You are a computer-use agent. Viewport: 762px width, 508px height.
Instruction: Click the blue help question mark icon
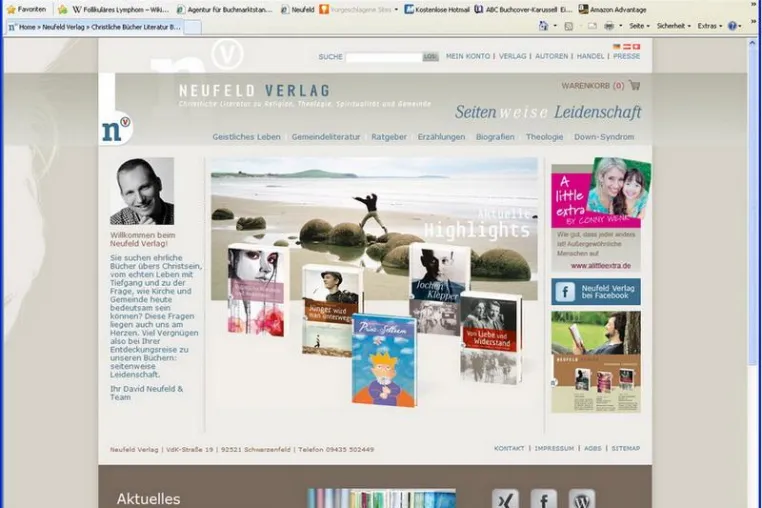point(732,26)
